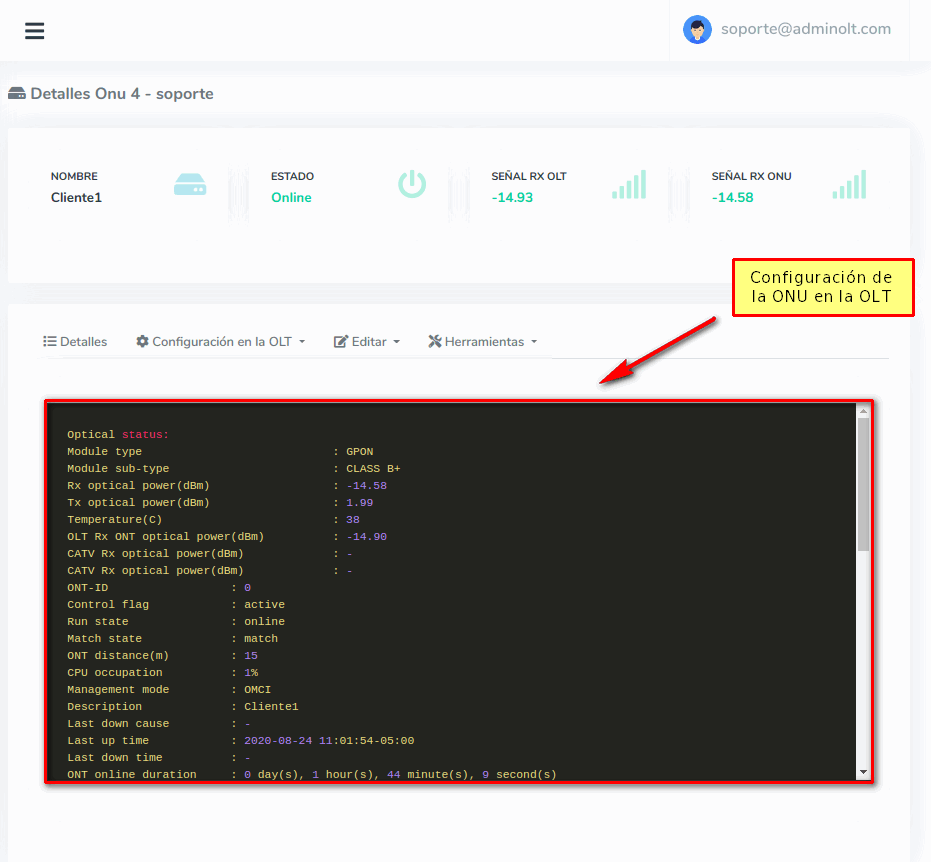This screenshot has height=862, width=931.
Task: Click the Cliente1 name in the summary card
Action: 76,198
